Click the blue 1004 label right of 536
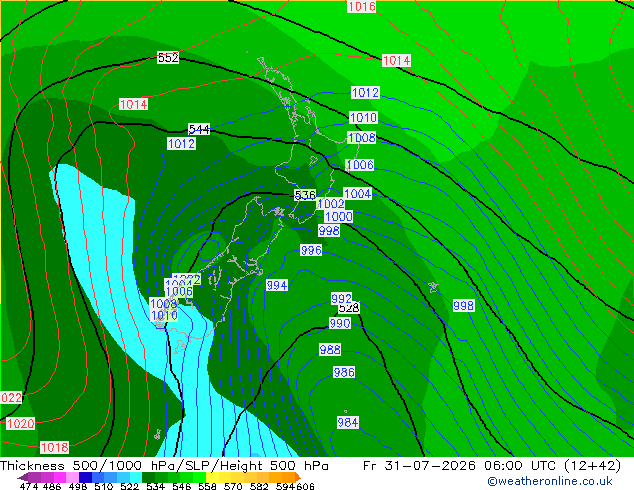Image resolution: width=634 pixels, height=490 pixels. click(357, 194)
